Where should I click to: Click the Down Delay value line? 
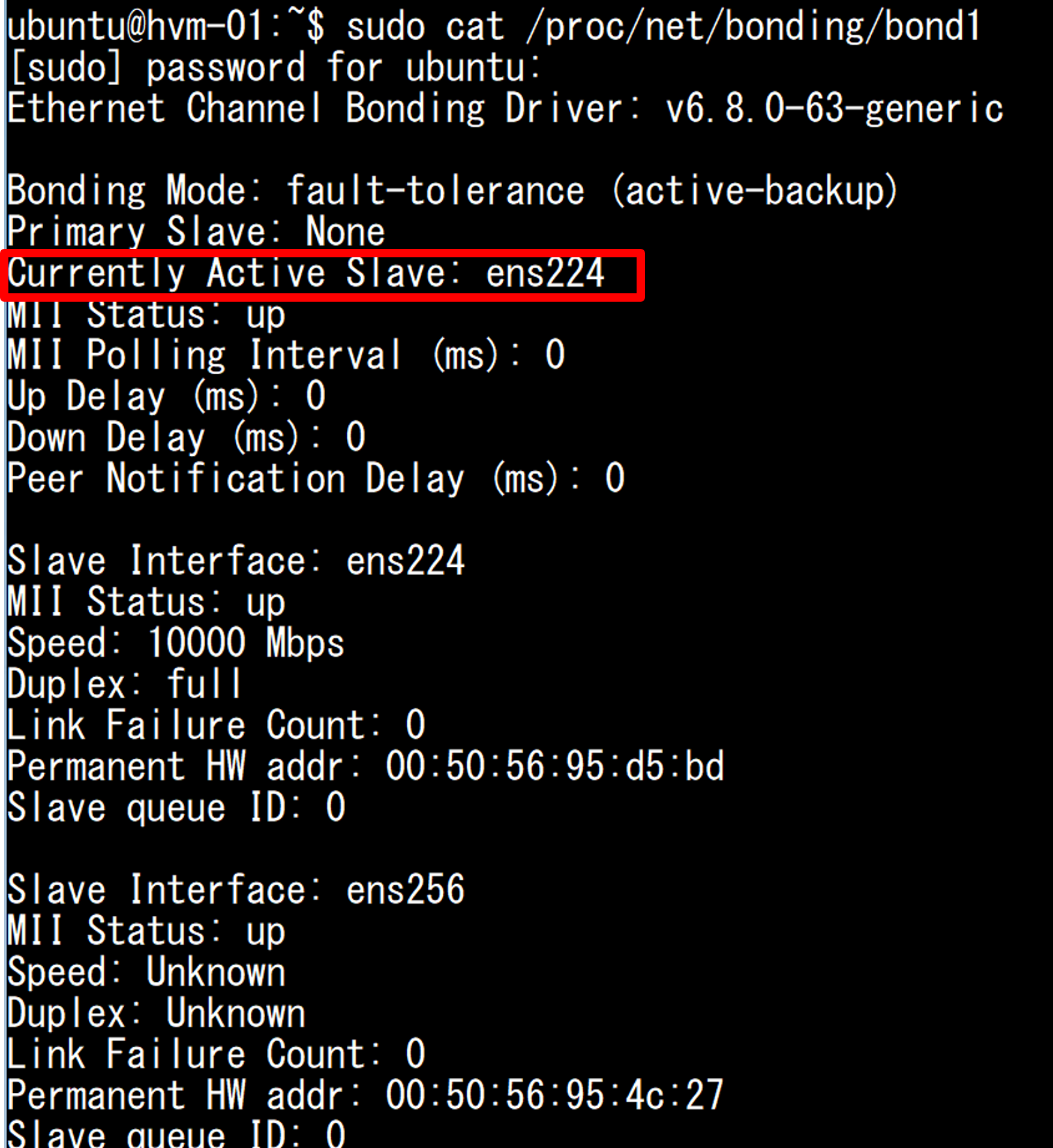pyautogui.click(x=187, y=437)
